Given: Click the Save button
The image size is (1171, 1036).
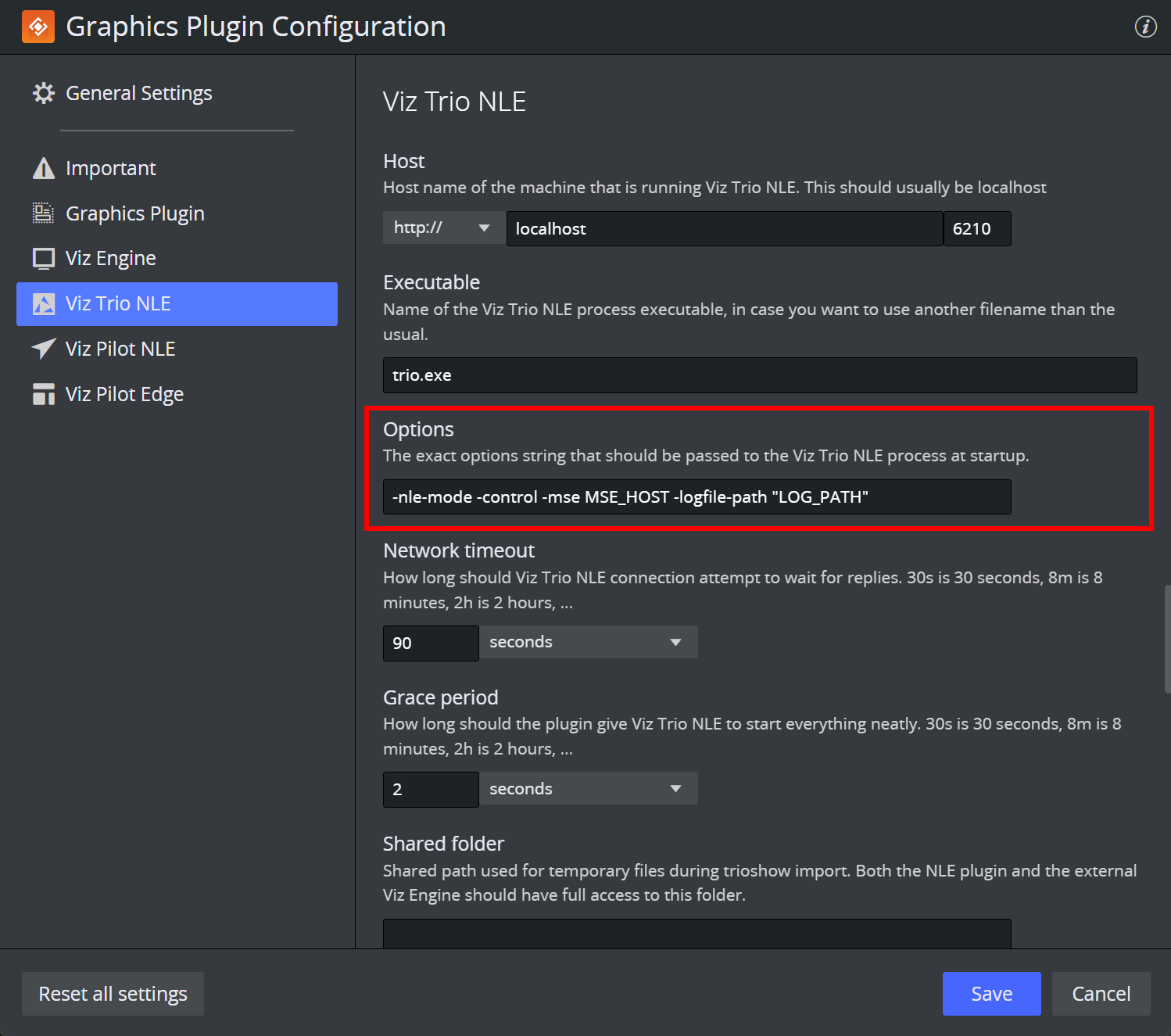Looking at the screenshot, I should (991, 993).
